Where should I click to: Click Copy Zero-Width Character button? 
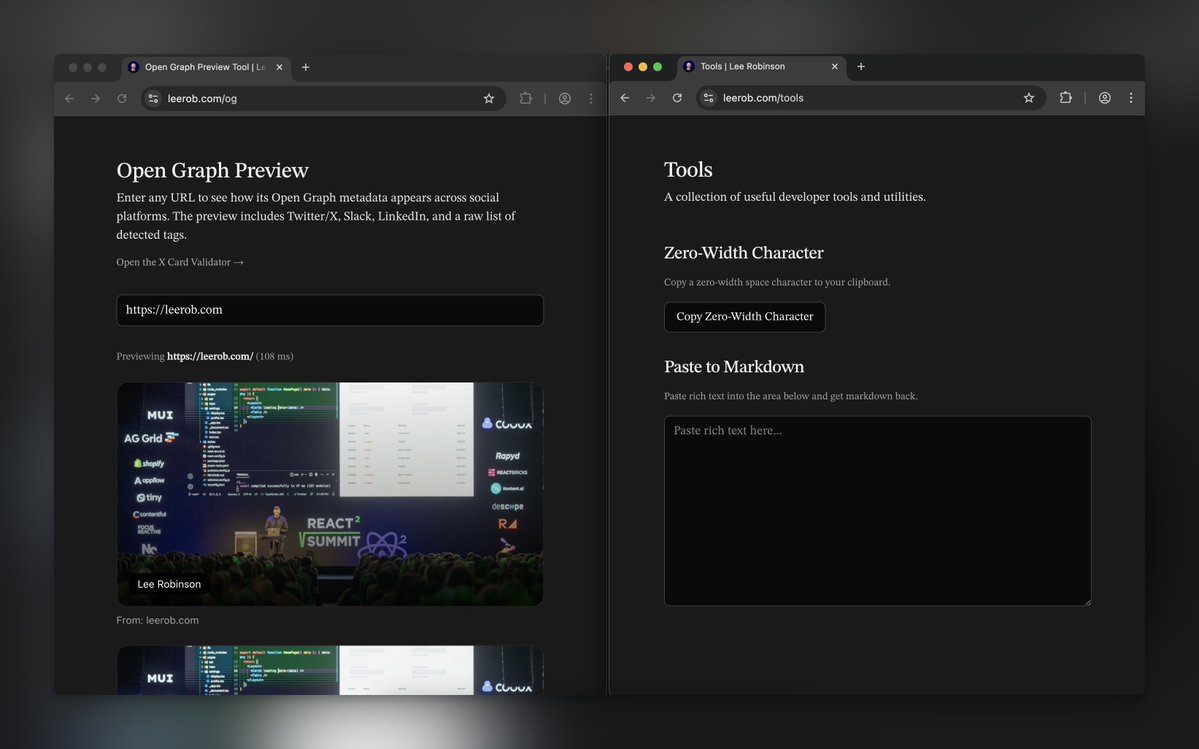coord(745,316)
